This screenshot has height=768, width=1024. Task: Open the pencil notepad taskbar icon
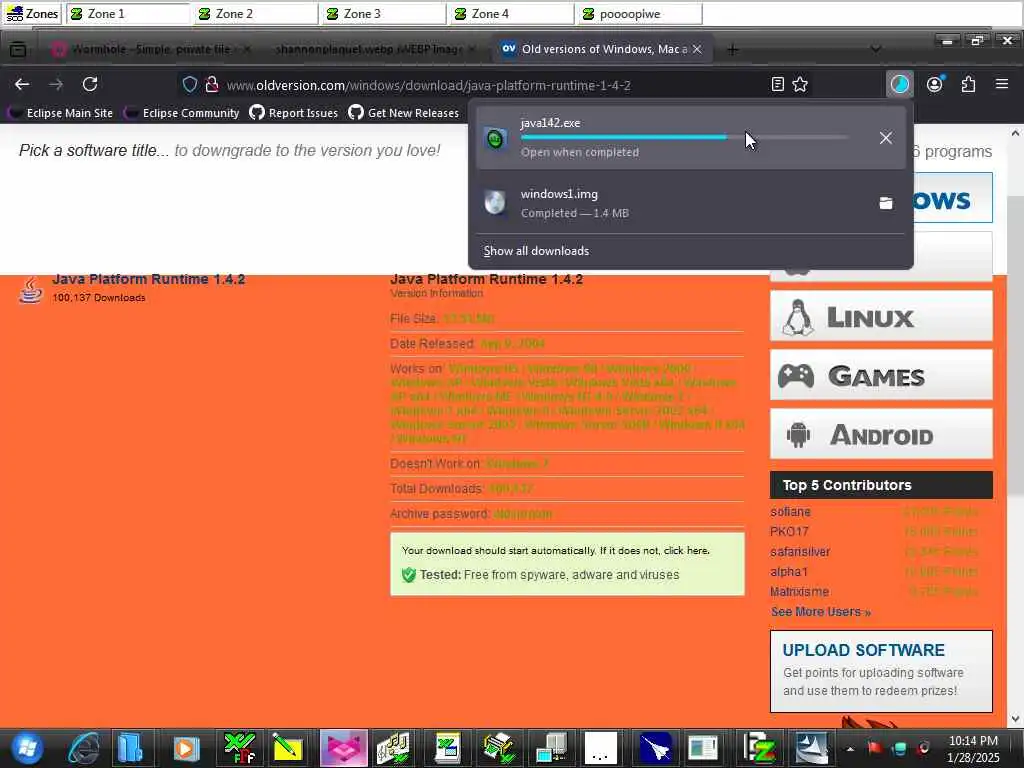287,748
